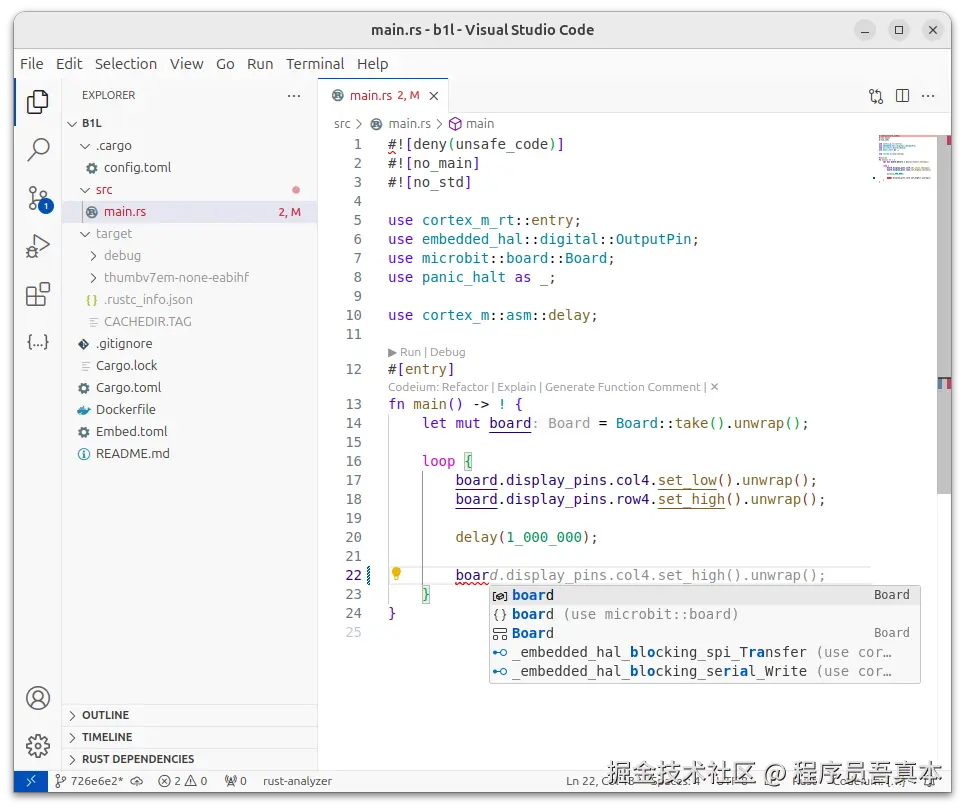This screenshot has width=965, height=809.
Task: Click the code minimap preview
Action: coord(905,158)
